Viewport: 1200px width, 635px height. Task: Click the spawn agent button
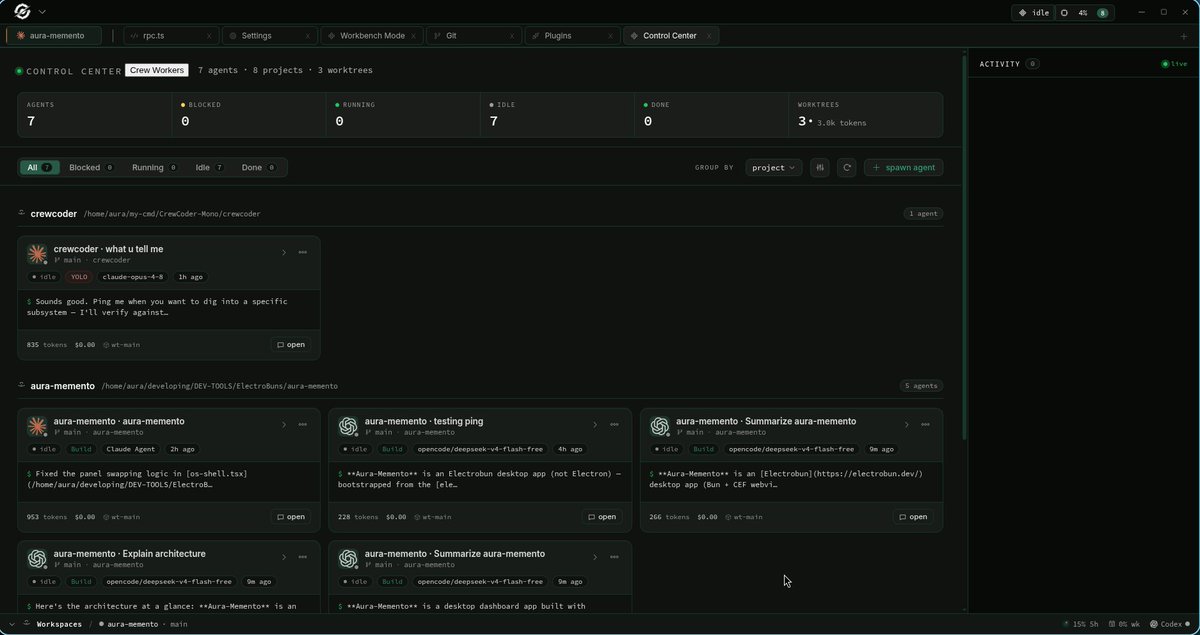(904, 167)
